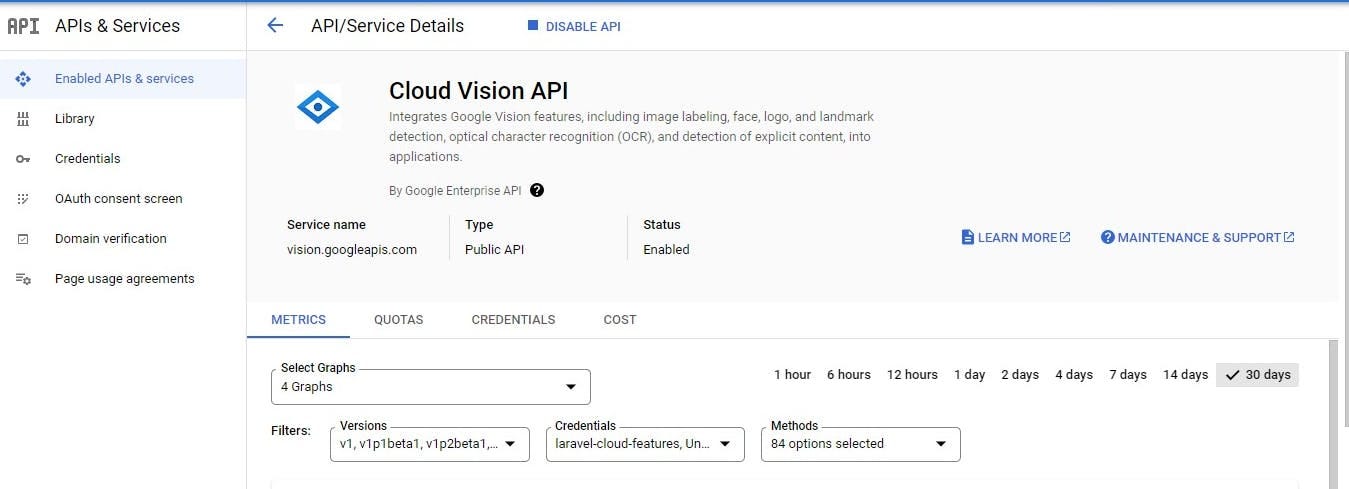Image resolution: width=1349 pixels, height=489 pixels.
Task: Open Page usage agreements
Action: [124, 279]
